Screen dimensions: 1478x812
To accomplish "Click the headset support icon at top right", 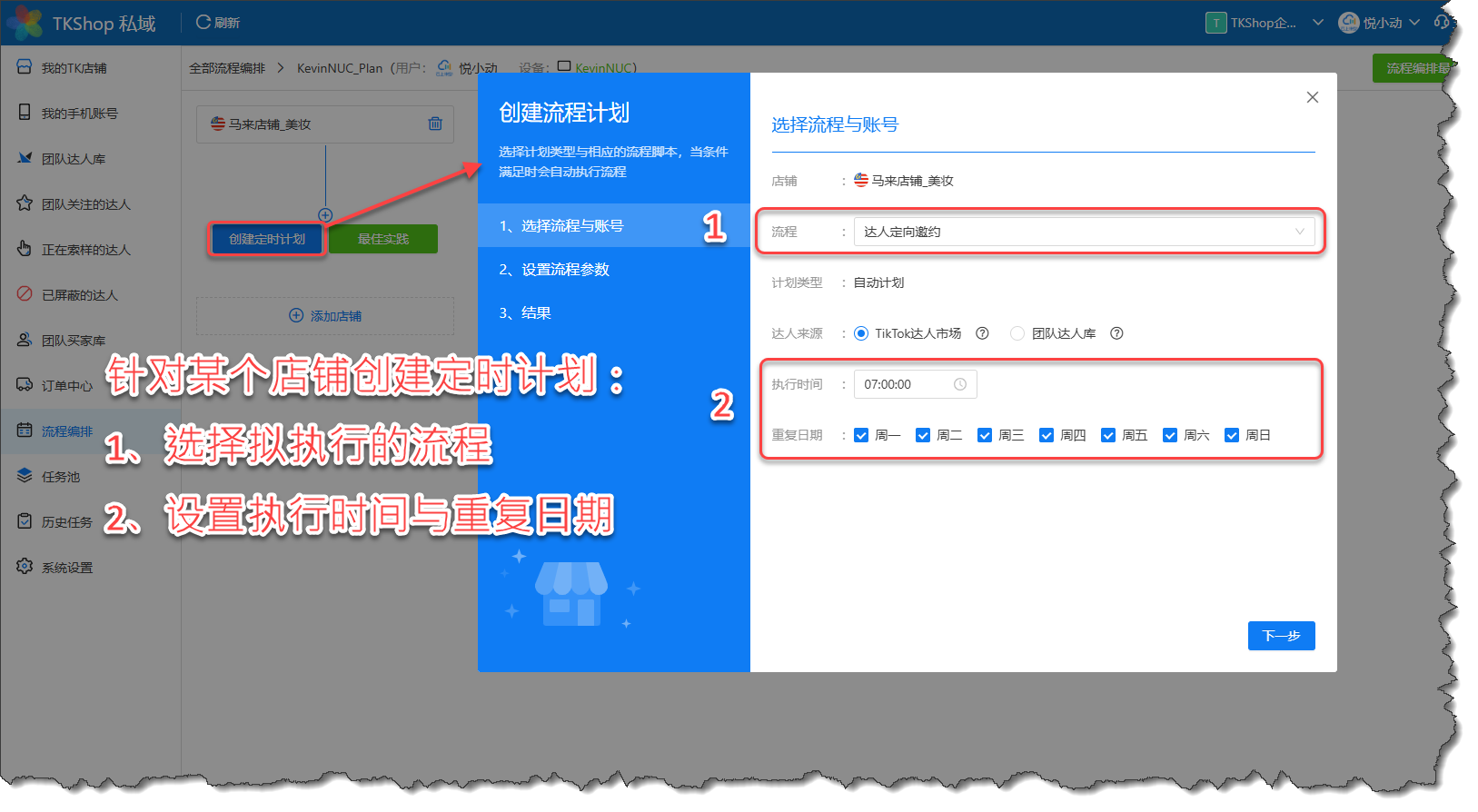I will point(1442,22).
